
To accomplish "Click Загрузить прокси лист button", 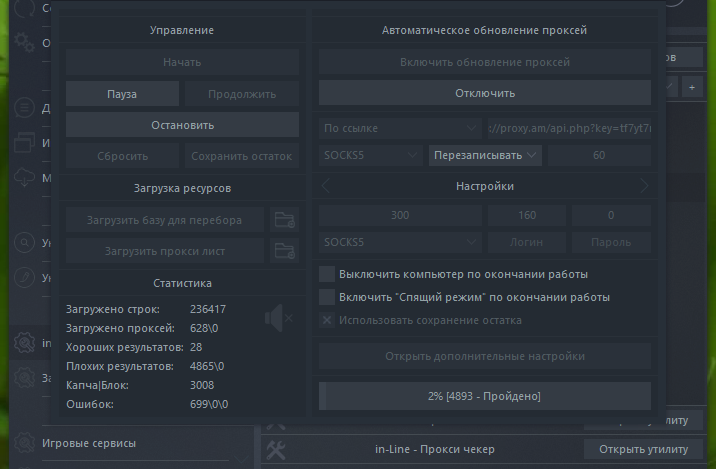I will point(164,251).
